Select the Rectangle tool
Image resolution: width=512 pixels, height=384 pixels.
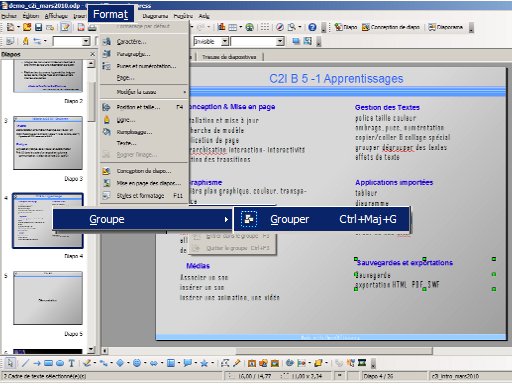click(x=48, y=363)
